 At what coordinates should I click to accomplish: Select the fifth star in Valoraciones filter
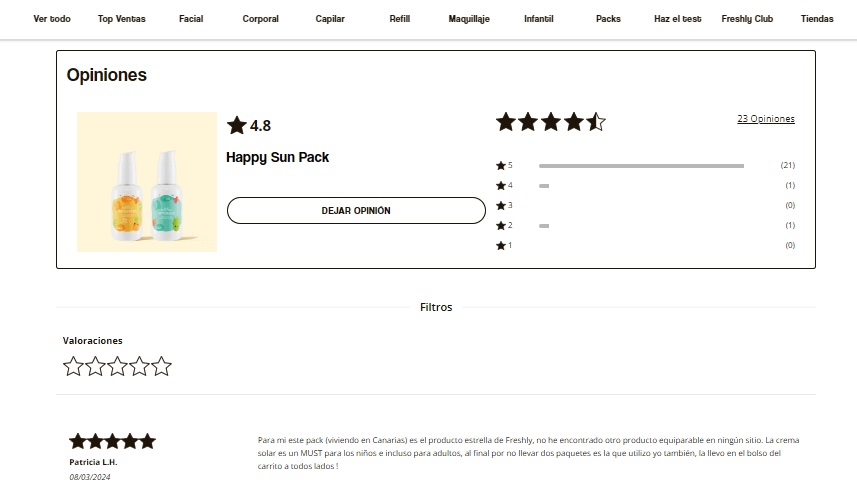point(161,366)
